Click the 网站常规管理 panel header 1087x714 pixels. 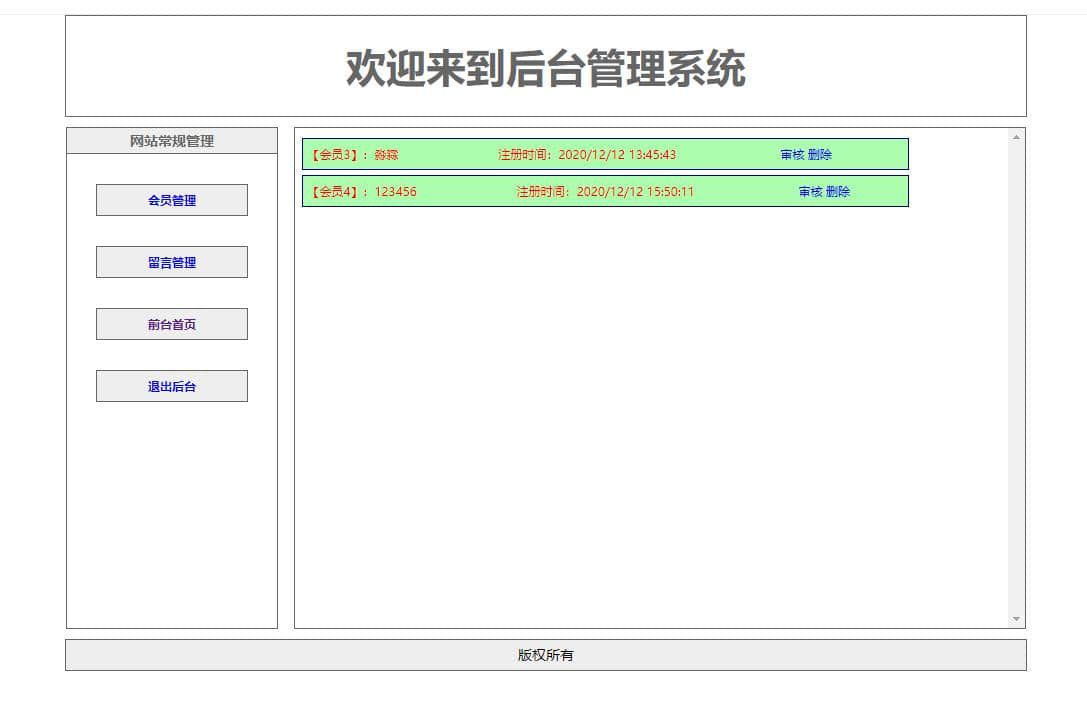(x=172, y=141)
